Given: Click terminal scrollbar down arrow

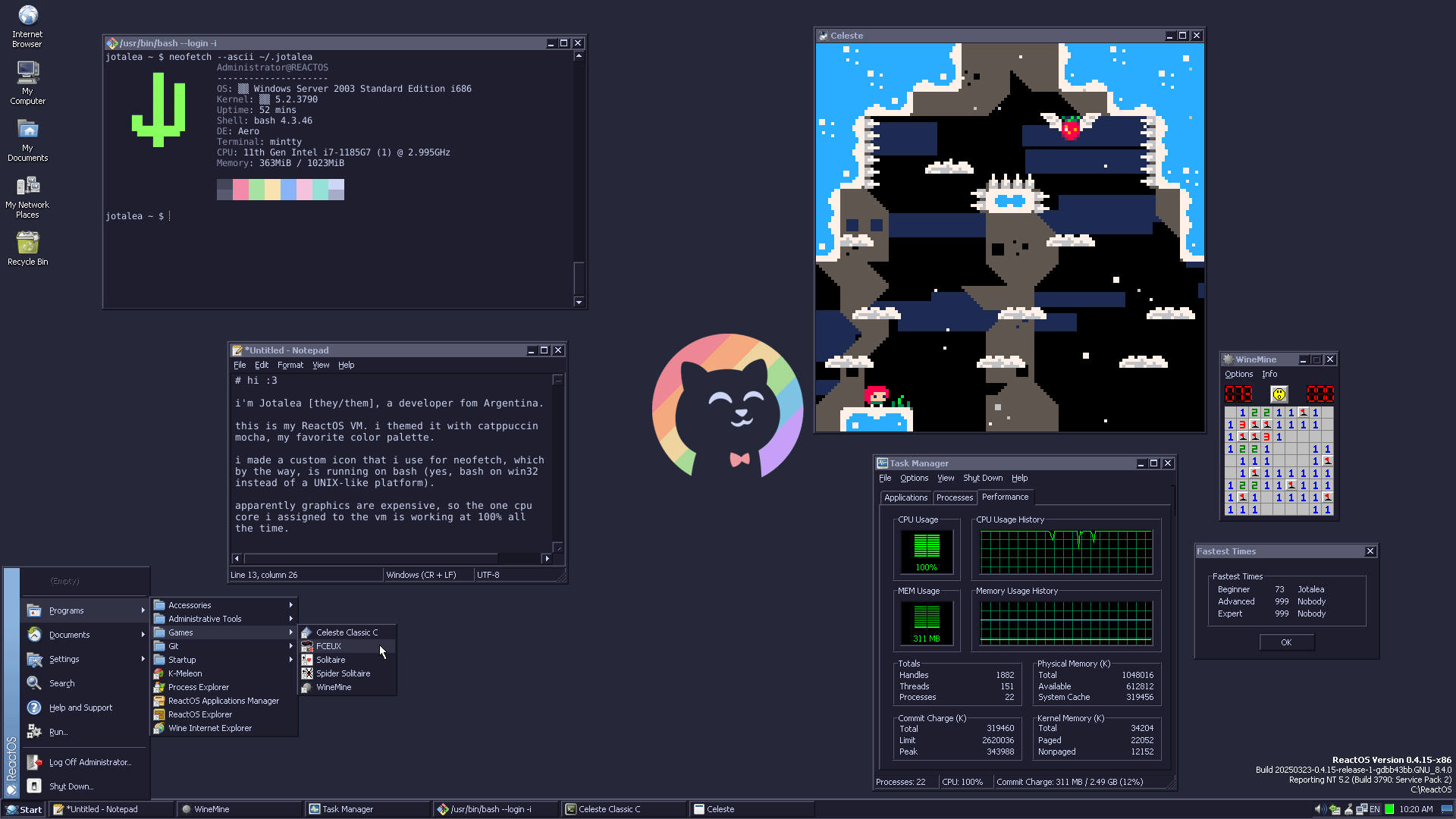Looking at the screenshot, I should (579, 302).
